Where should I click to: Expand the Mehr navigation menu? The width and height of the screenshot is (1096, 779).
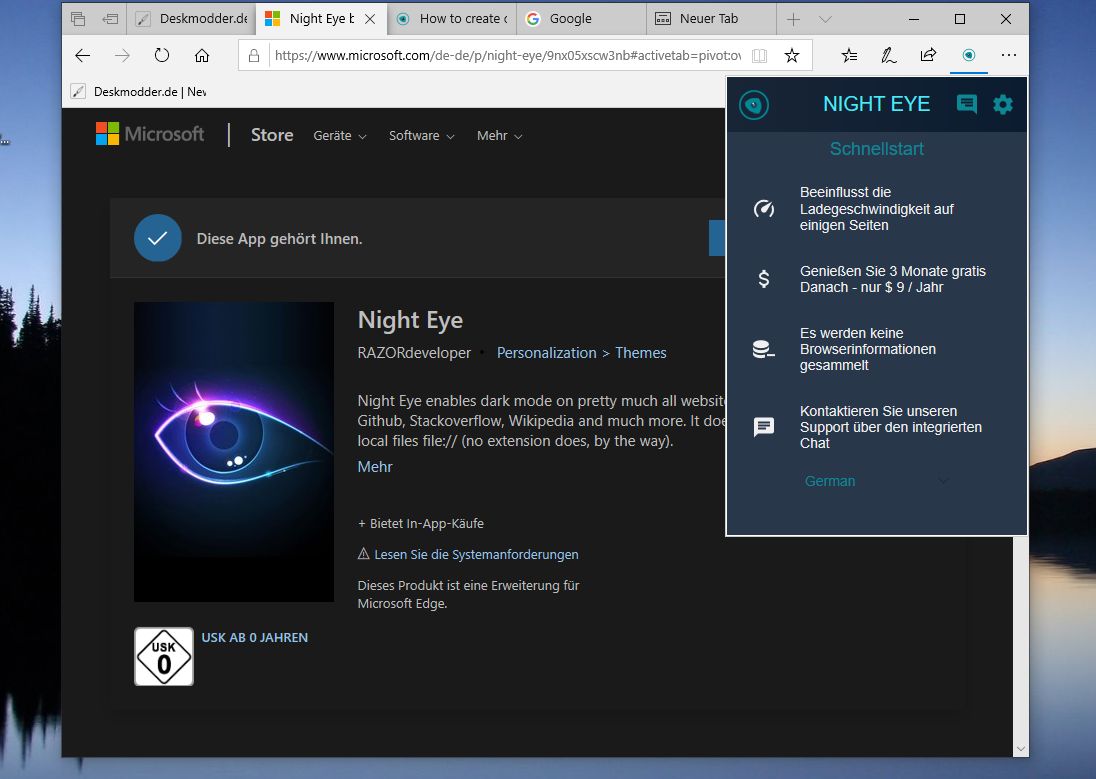click(x=499, y=136)
